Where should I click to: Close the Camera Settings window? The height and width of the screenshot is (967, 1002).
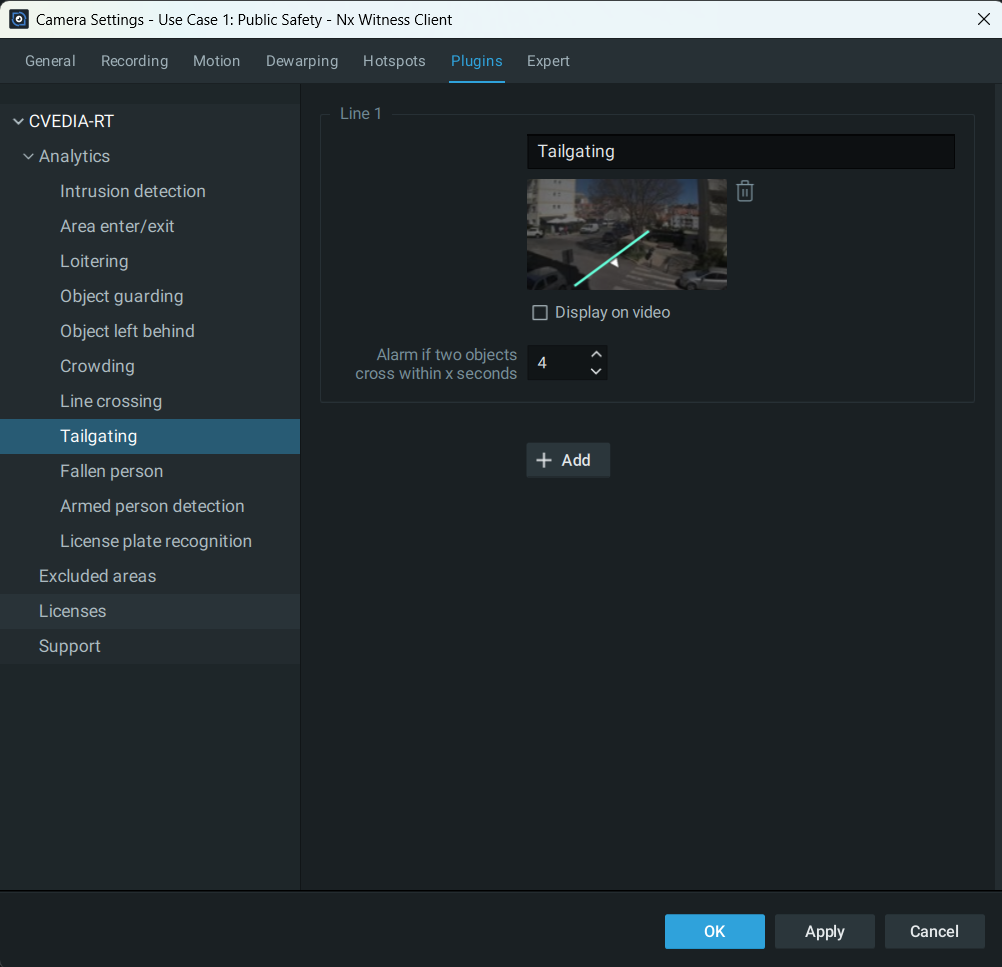pos(983,19)
